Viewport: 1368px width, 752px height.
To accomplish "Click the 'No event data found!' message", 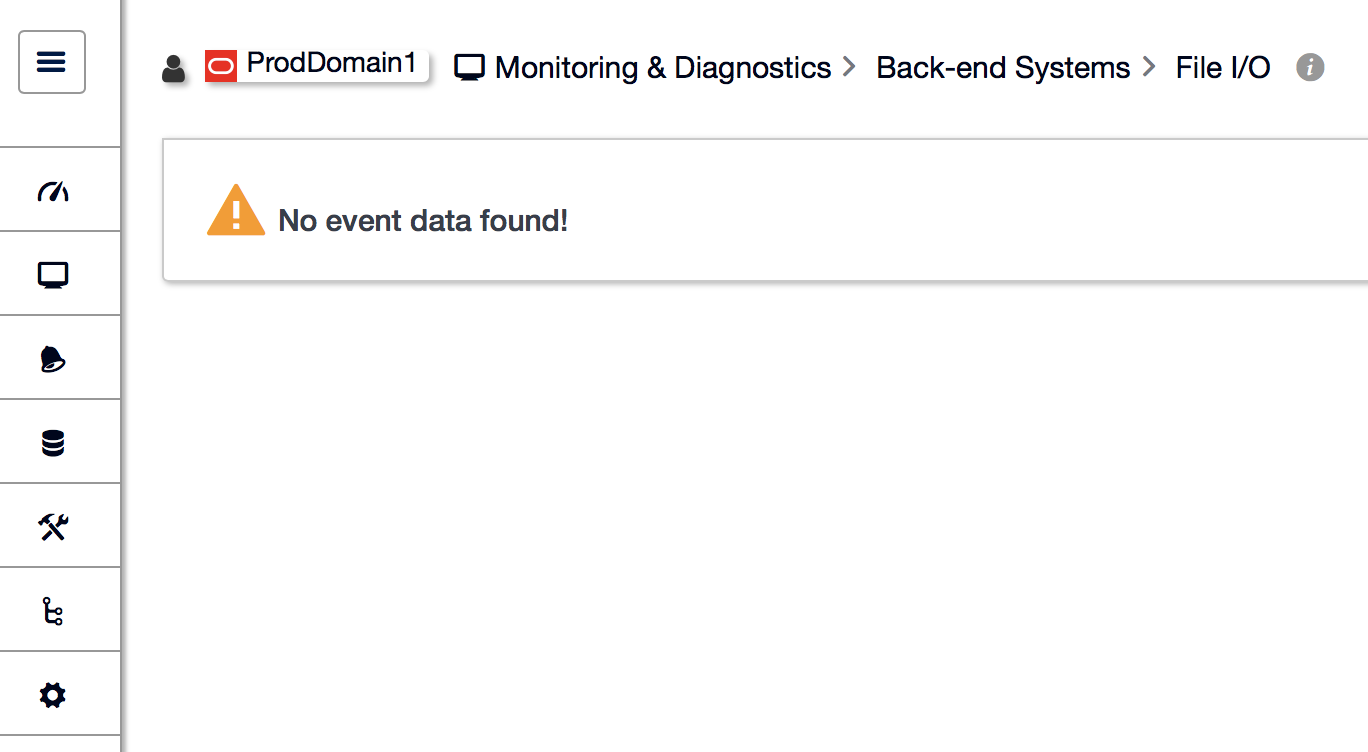I will coord(423,220).
